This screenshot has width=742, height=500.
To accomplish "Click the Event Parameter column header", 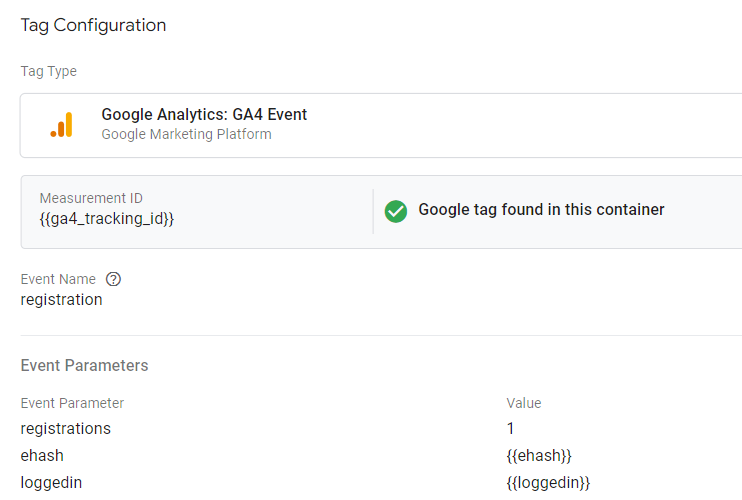I will click(x=72, y=403).
